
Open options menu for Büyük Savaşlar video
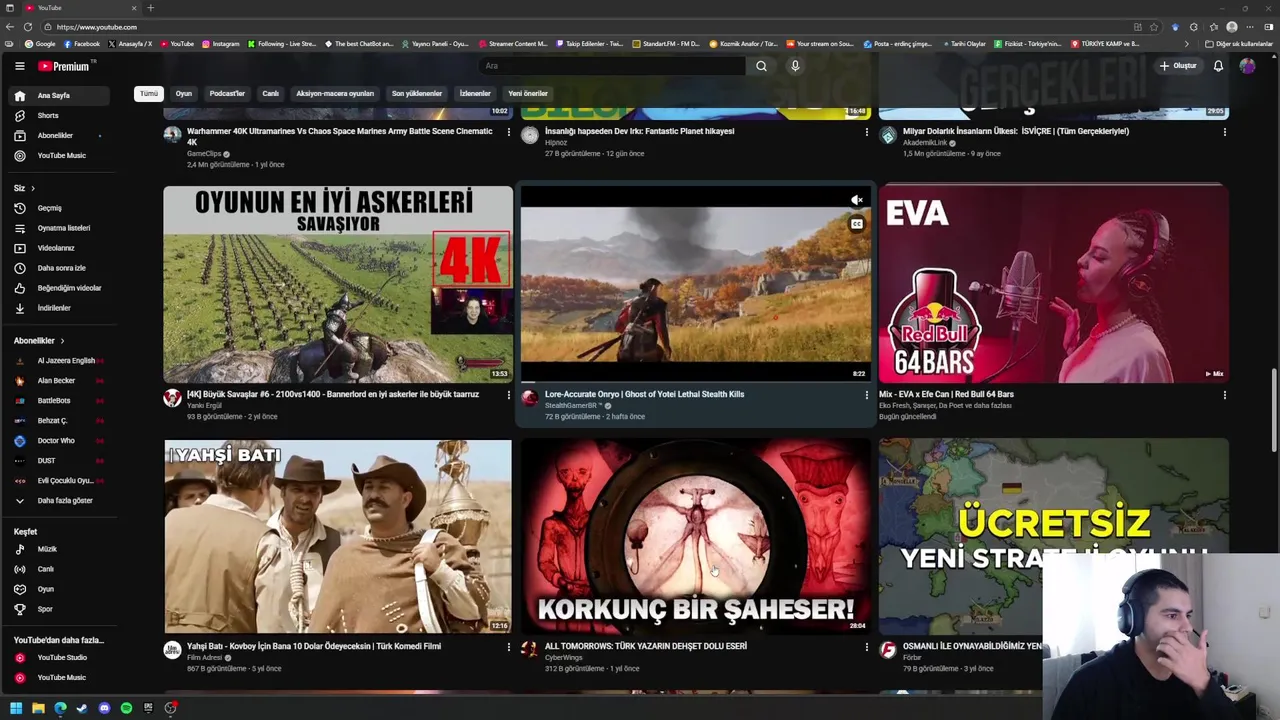coord(508,395)
